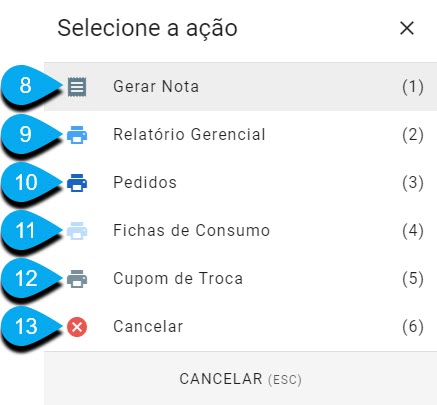Click the gray printer icon for Cupom de Troca

[77, 279]
